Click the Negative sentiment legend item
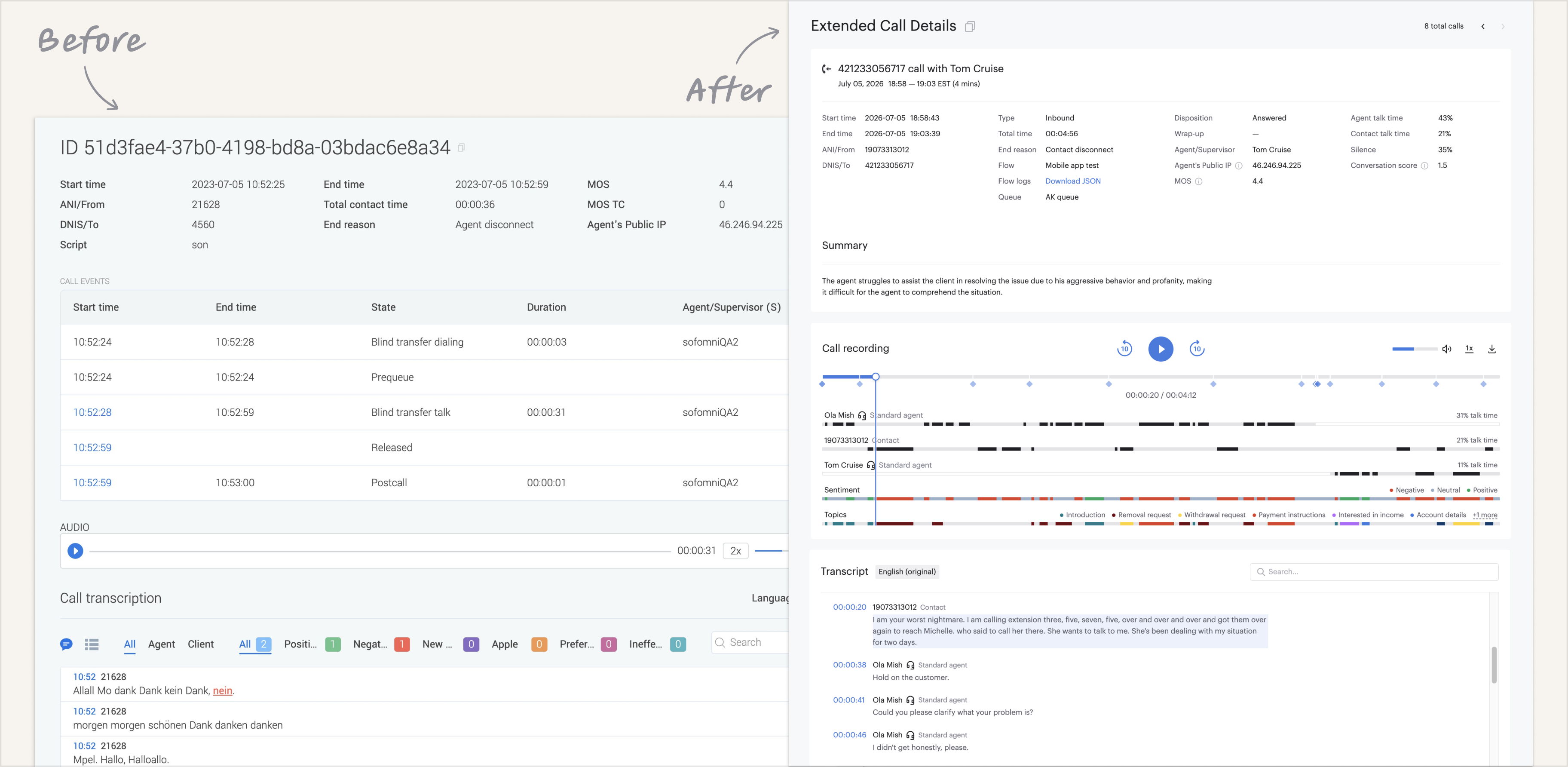Screen dimensions: 1568x767 [x=1406, y=490]
